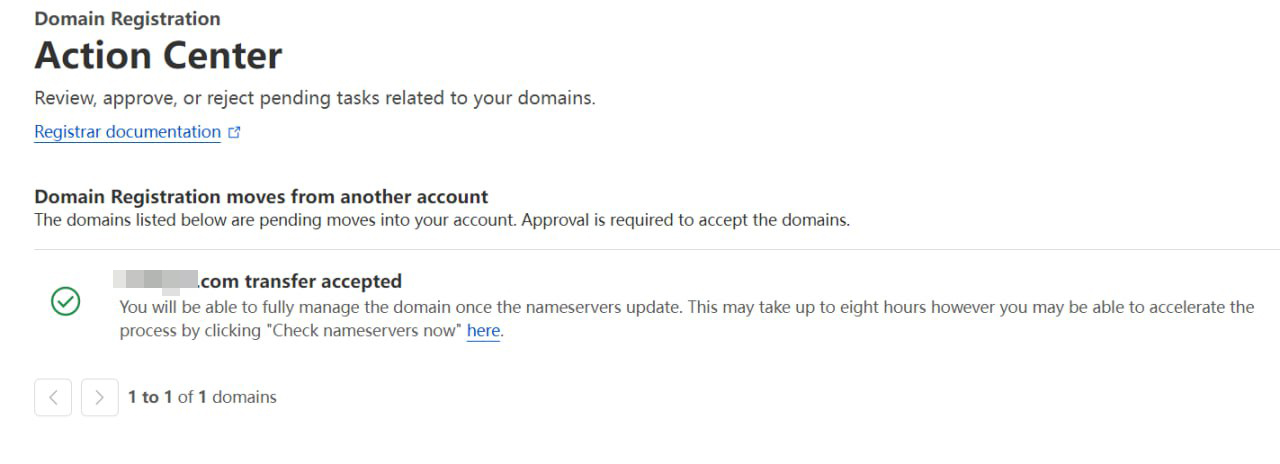Go to next page with right chevron

coord(99,397)
